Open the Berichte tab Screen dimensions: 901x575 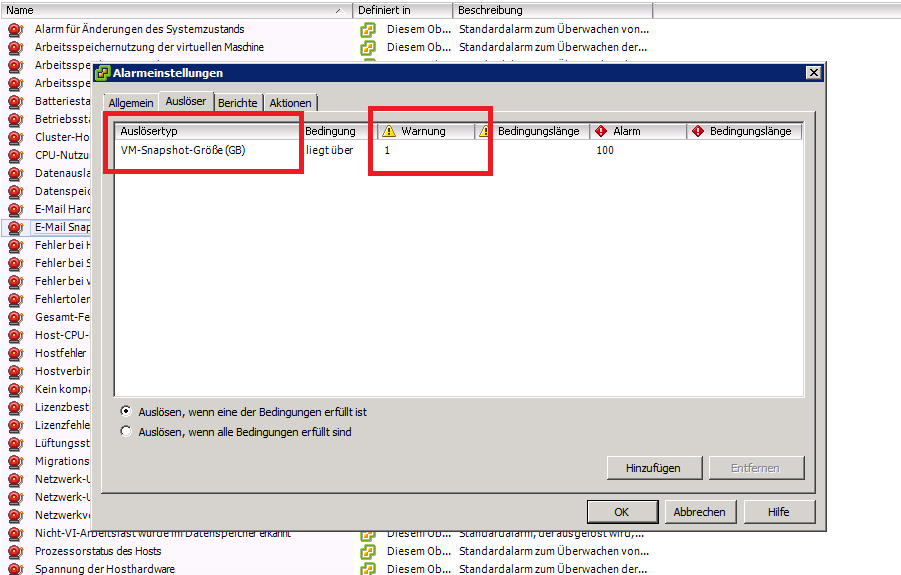(x=238, y=103)
